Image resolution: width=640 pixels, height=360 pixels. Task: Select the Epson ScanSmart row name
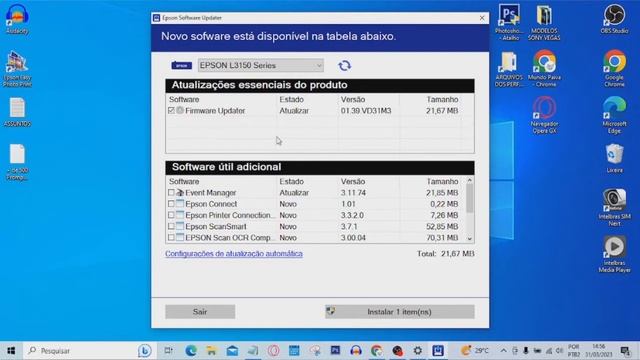(216, 226)
